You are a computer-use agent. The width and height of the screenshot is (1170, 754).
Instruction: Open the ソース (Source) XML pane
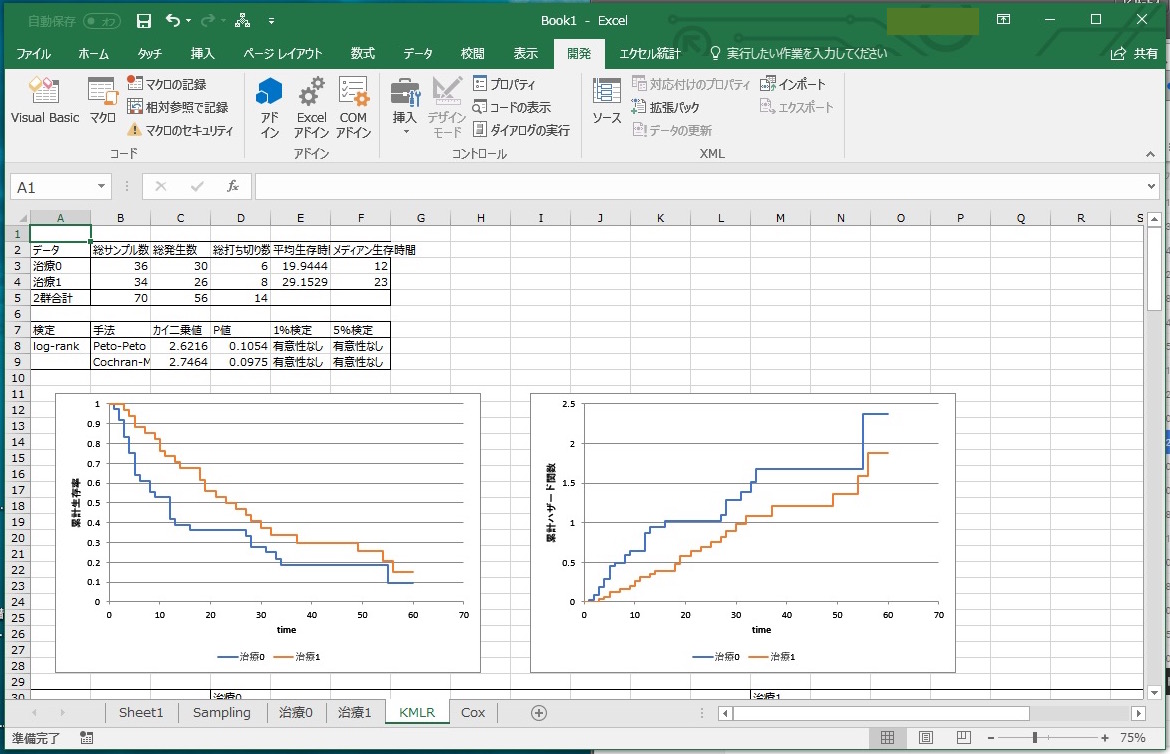click(x=604, y=103)
